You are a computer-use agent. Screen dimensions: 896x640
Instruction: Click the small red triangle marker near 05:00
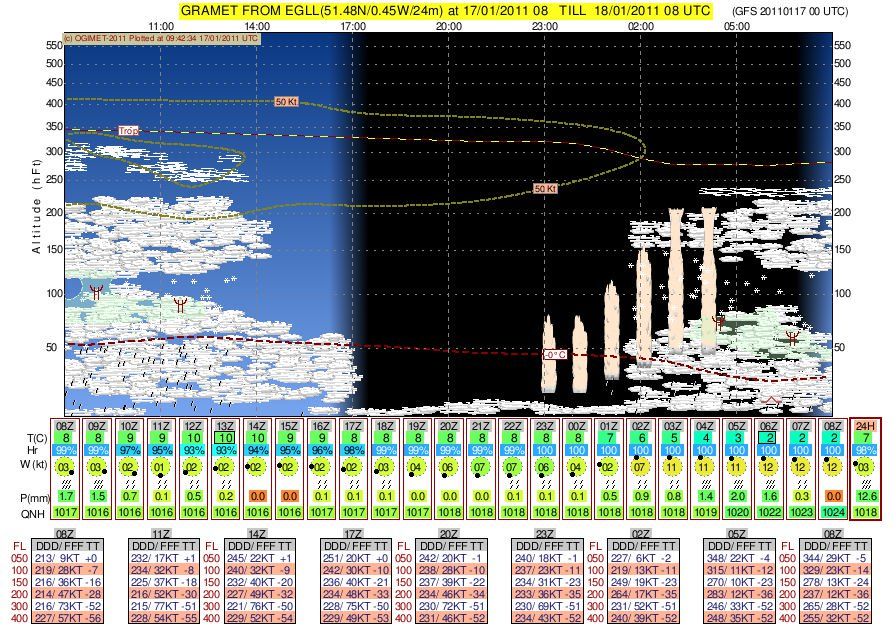[x=770, y=400]
